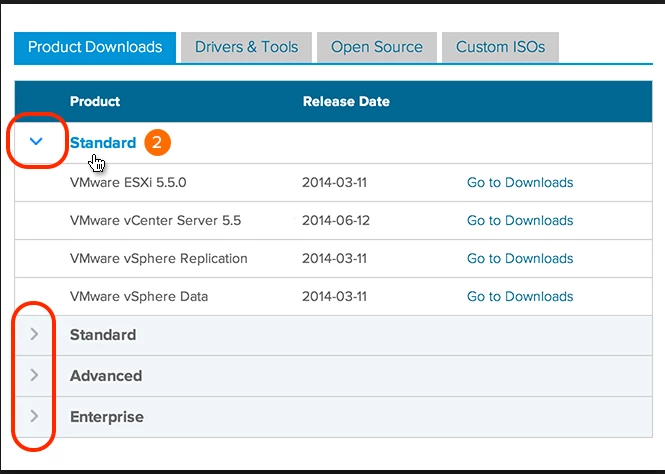Expand the Enterprise row chevron

34,416
